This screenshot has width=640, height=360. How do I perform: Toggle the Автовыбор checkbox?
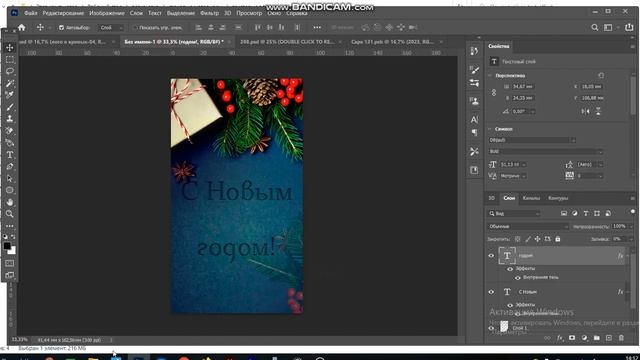point(61,28)
